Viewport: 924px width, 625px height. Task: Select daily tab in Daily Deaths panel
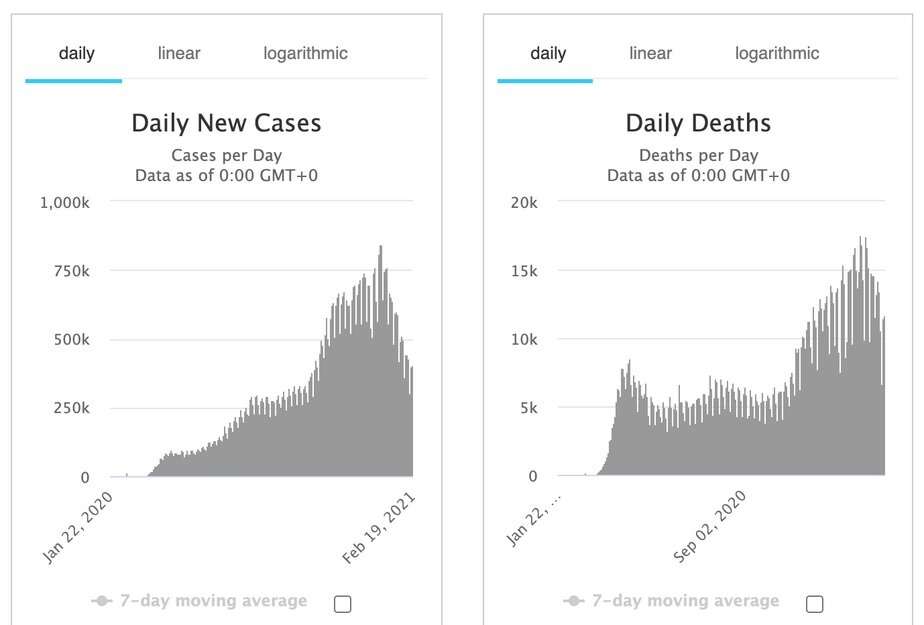tap(548, 53)
